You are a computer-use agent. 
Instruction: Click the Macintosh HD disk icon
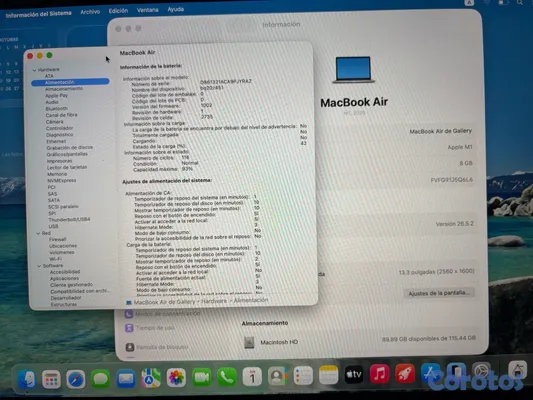[x=249, y=342]
